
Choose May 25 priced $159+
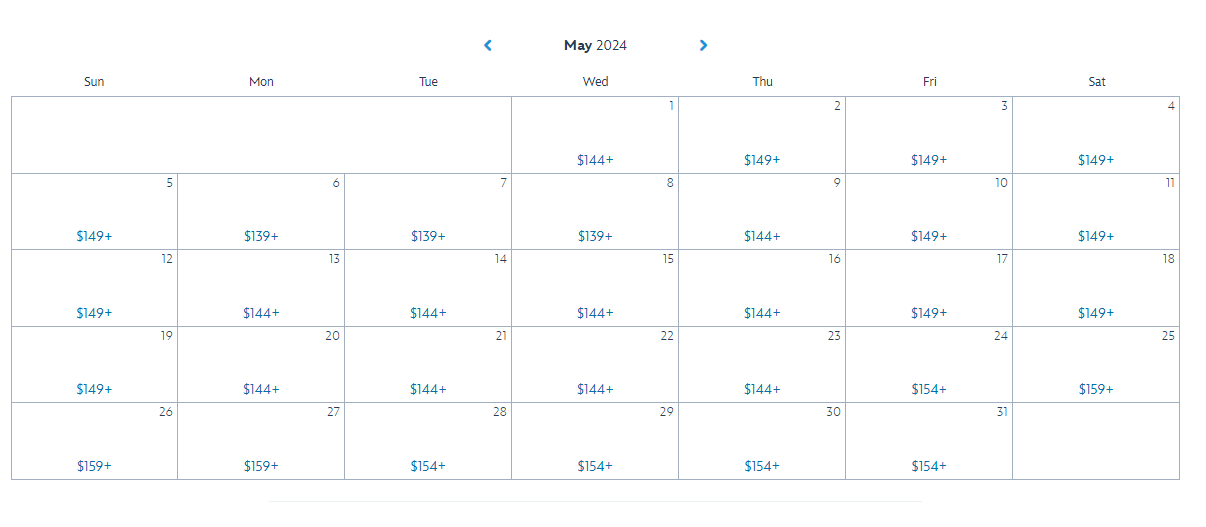(x=1096, y=390)
